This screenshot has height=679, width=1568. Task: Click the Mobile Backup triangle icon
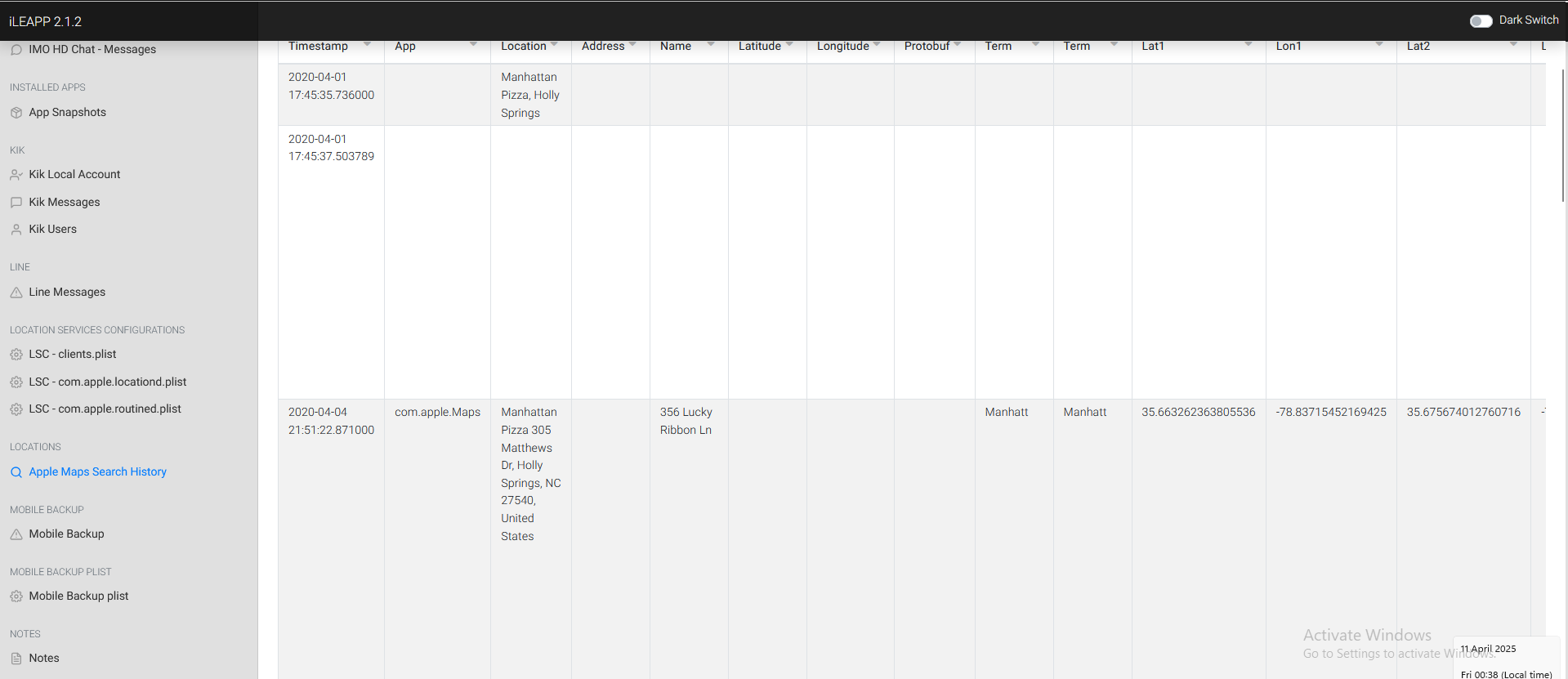click(x=16, y=534)
